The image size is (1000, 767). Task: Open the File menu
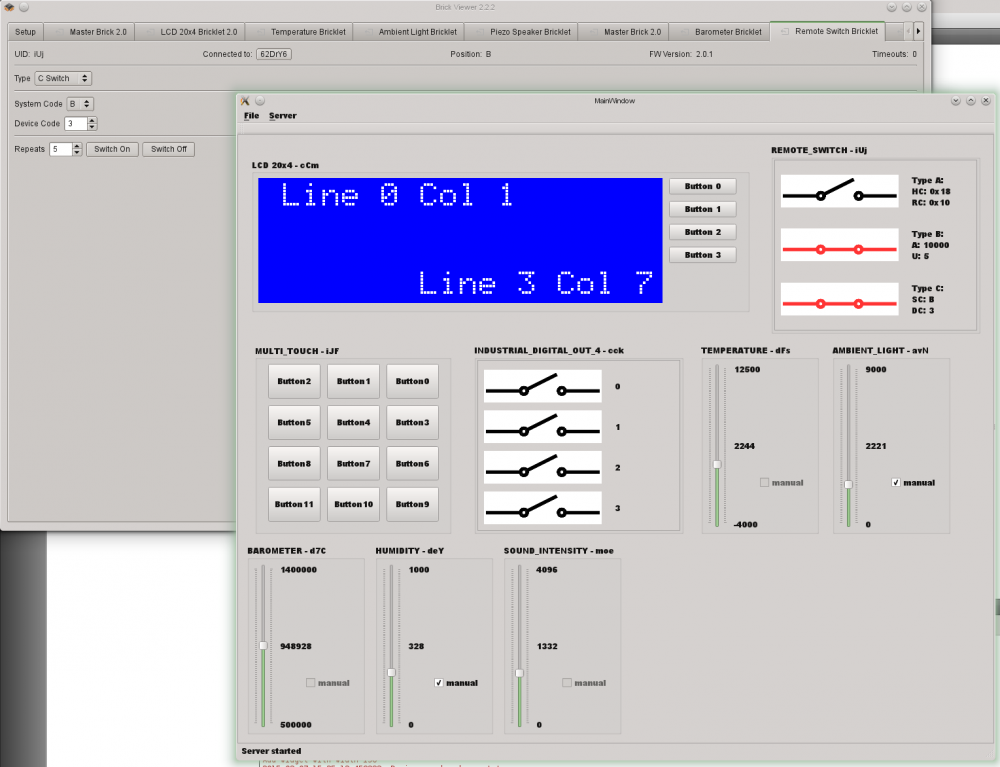[x=251, y=116]
